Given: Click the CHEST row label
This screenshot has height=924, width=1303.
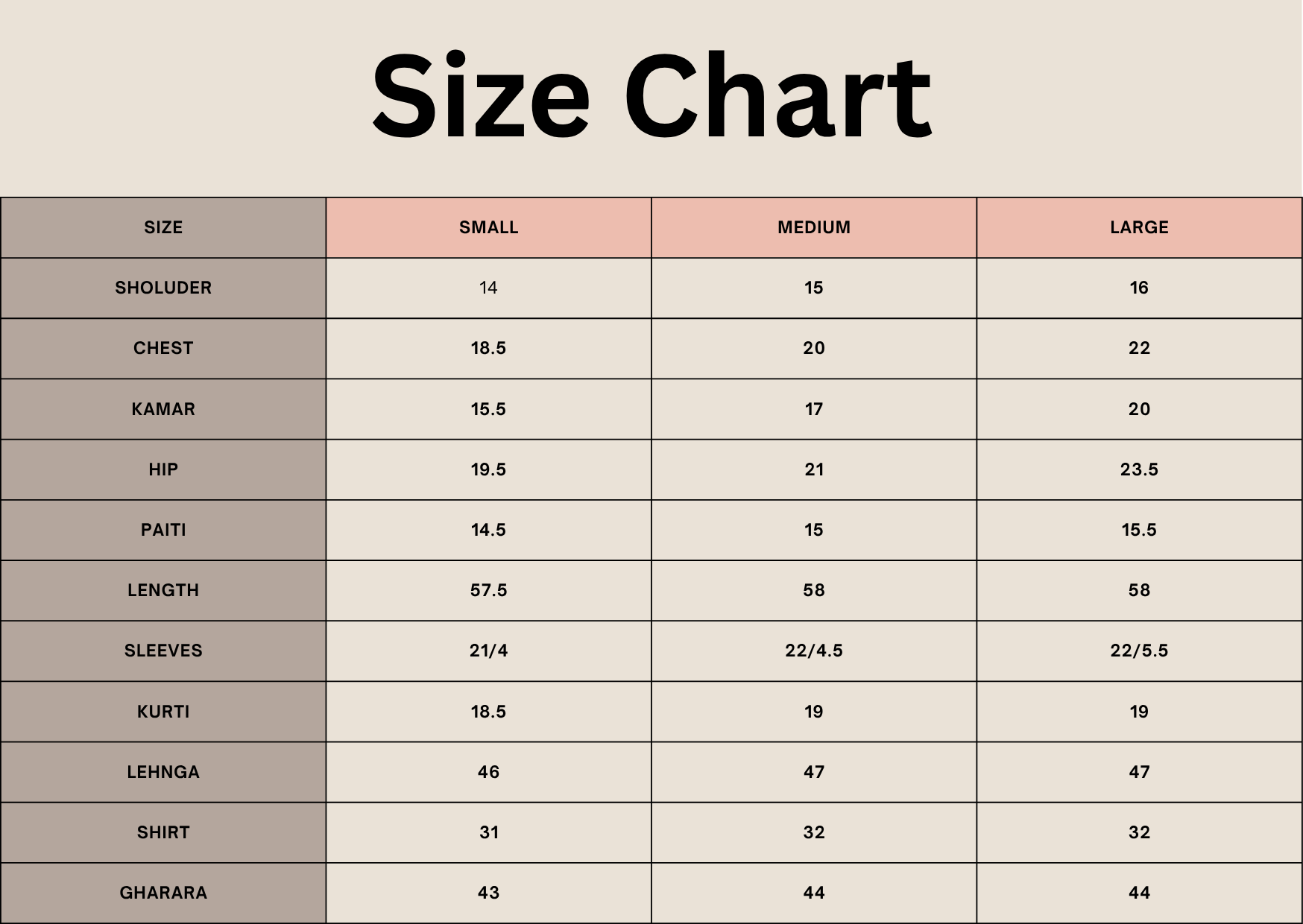Looking at the screenshot, I should [x=163, y=348].
